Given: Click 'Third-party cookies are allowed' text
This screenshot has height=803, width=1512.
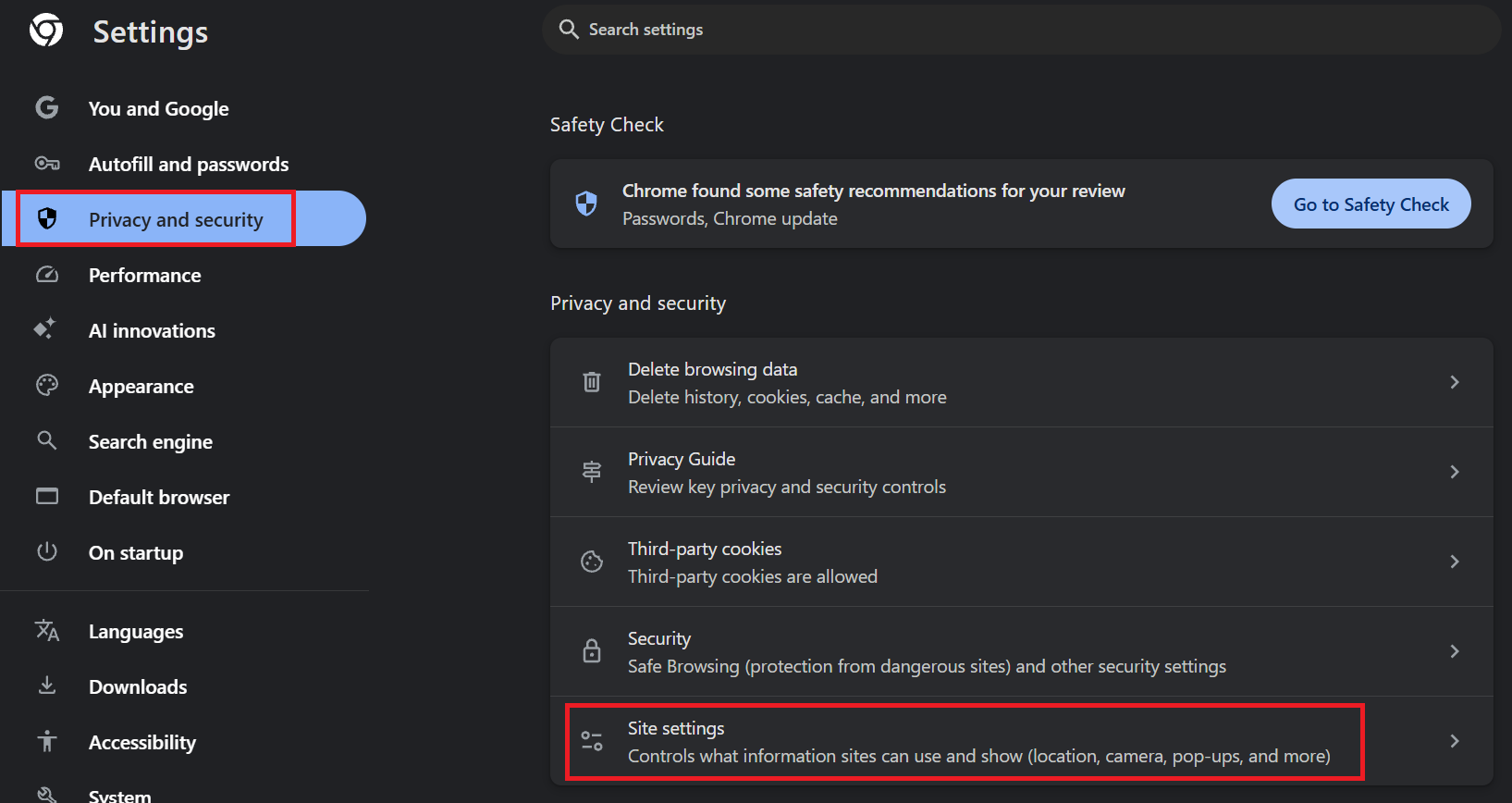Looking at the screenshot, I should (x=753, y=576).
